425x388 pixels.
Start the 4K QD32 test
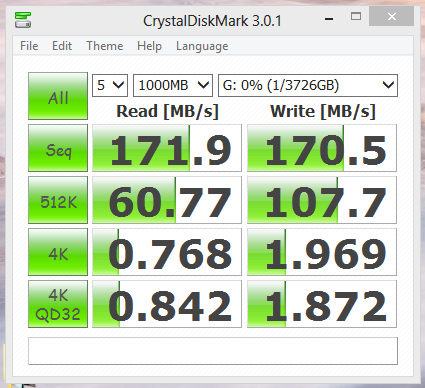pyautogui.click(x=58, y=304)
